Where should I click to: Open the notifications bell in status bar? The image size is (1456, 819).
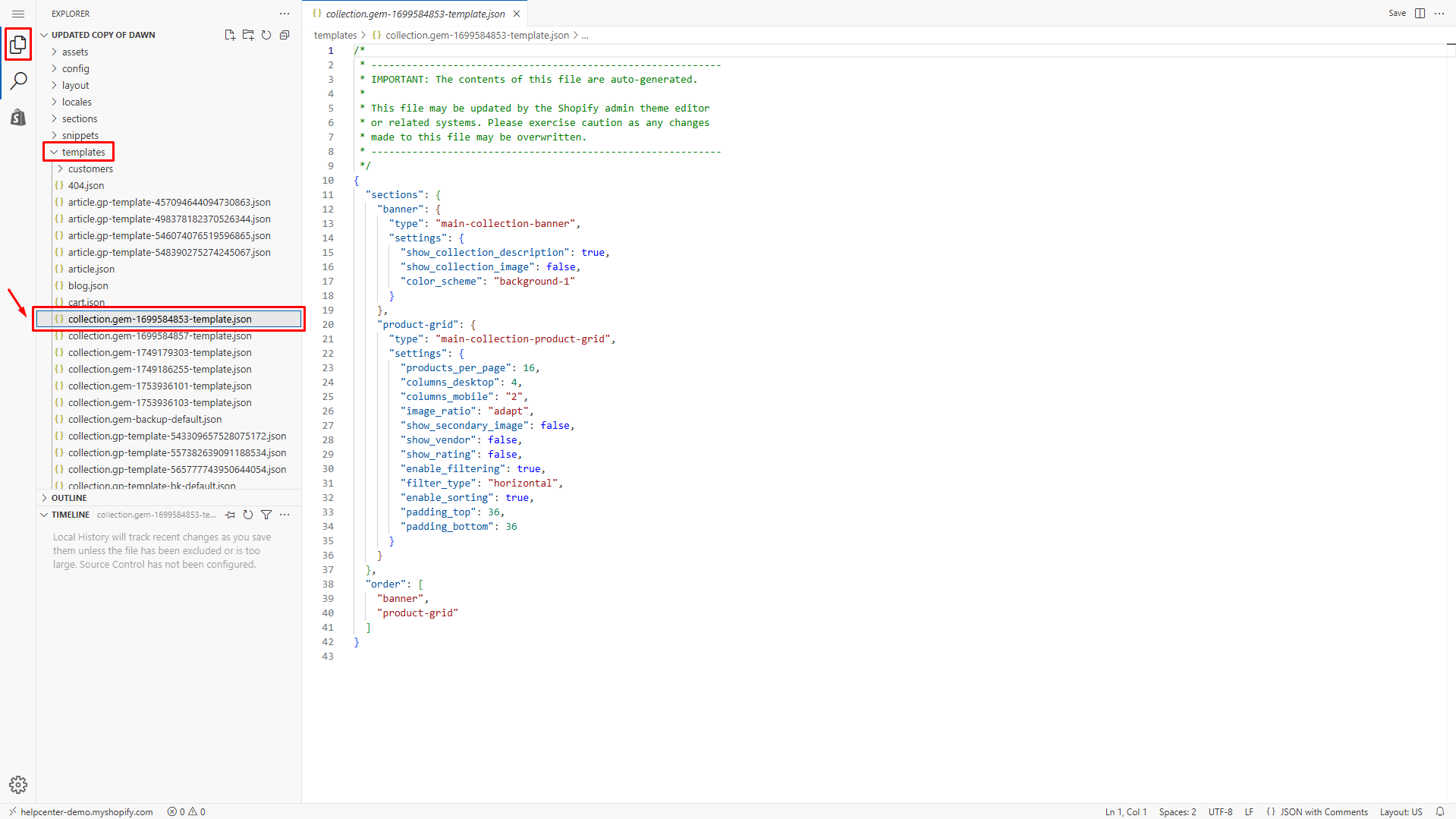coord(1439,811)
